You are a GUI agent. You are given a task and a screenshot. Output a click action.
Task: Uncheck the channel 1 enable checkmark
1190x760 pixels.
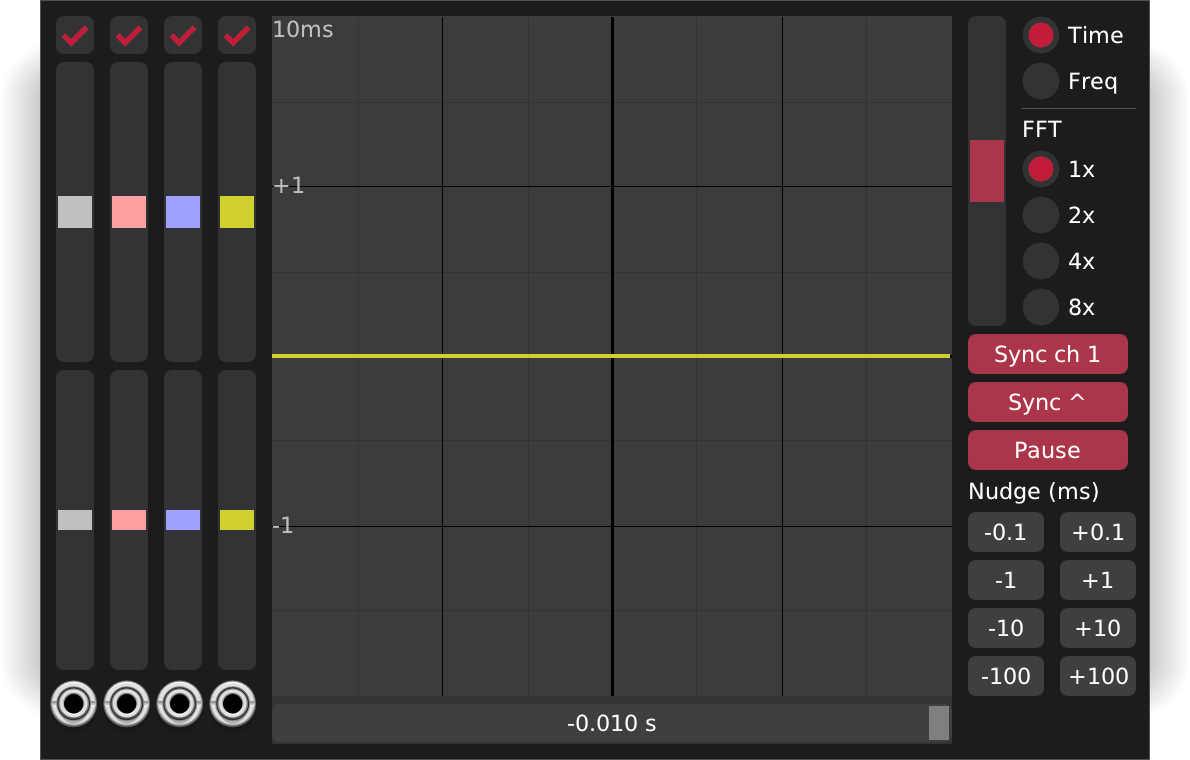tap(74, 35)
